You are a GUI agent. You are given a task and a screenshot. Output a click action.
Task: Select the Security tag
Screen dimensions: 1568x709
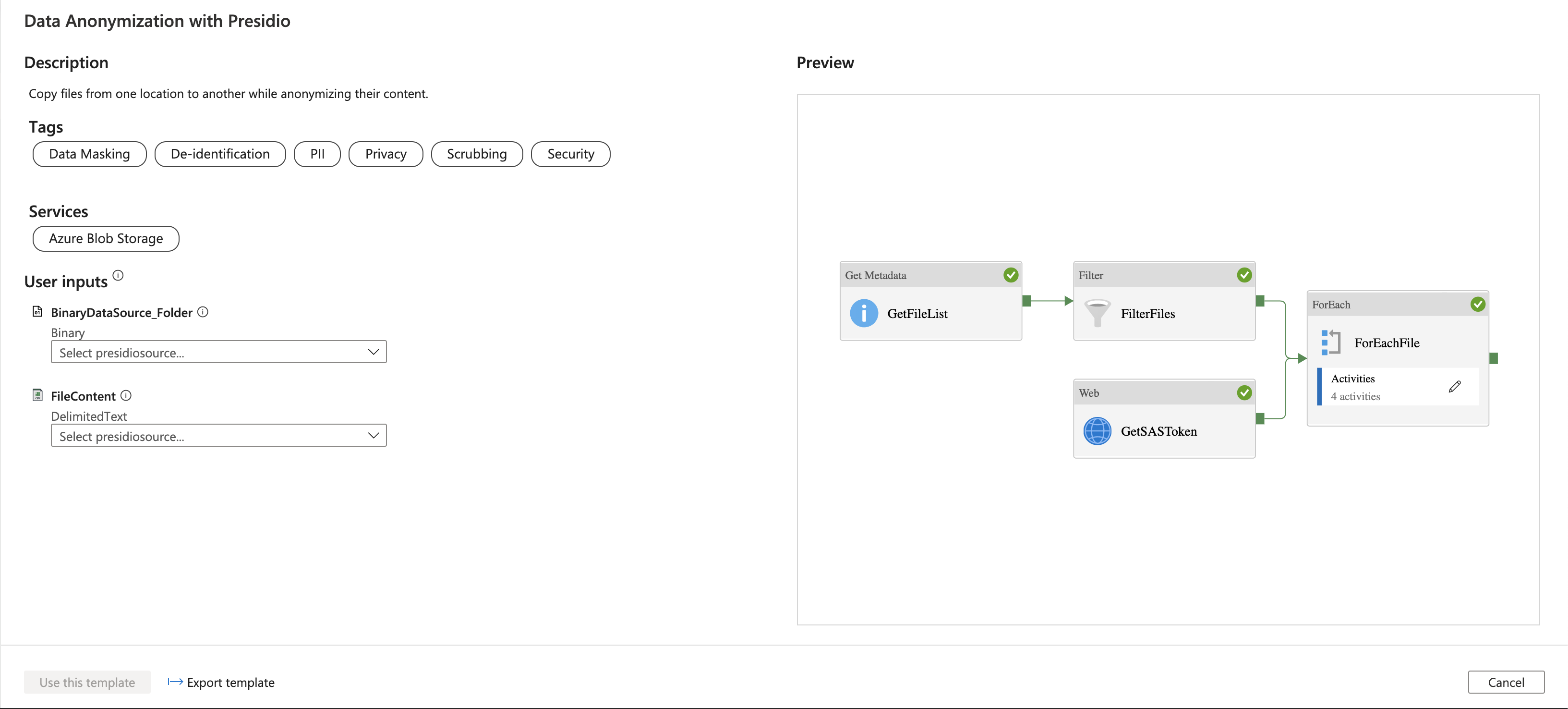pyautogui.click(x=571, y=154)
